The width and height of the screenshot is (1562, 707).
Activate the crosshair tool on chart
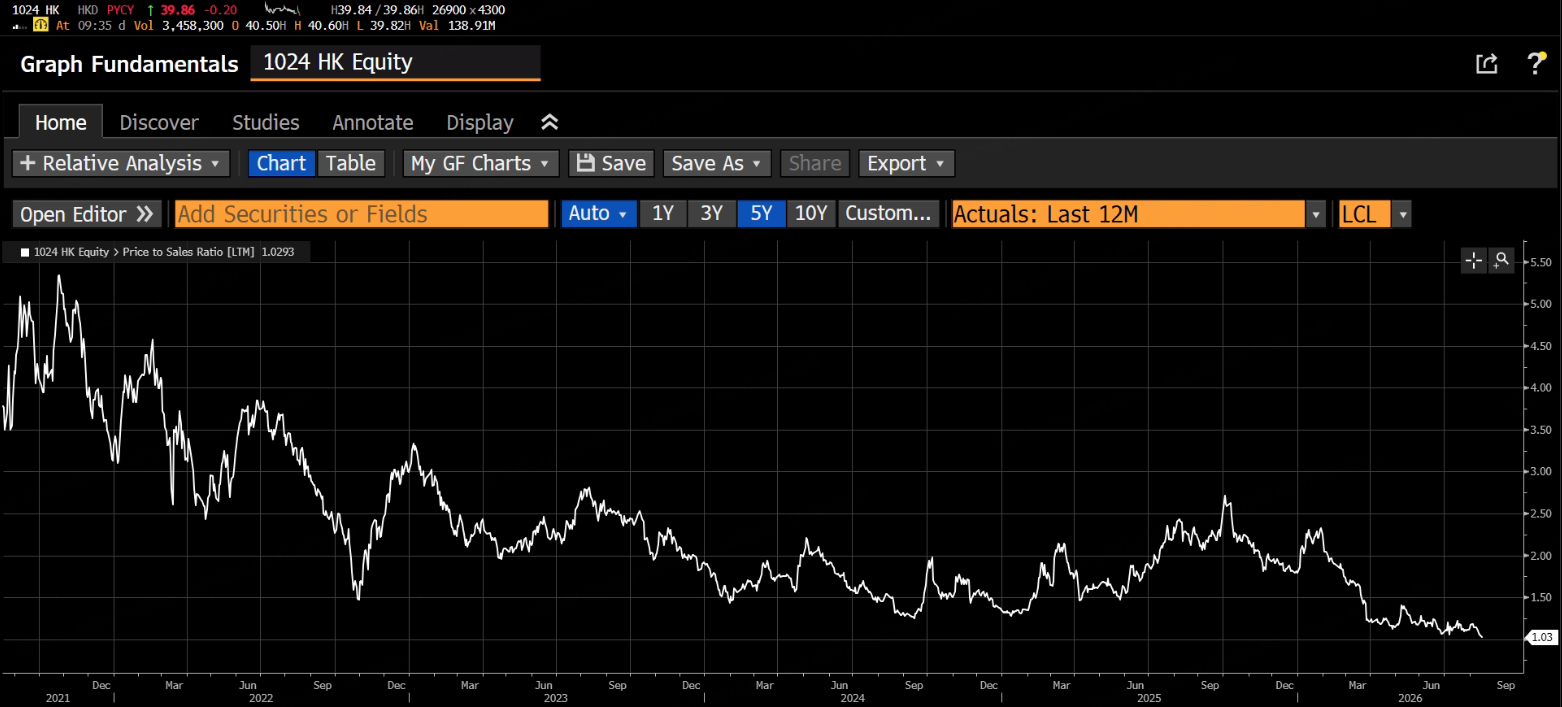point(1474,261)
